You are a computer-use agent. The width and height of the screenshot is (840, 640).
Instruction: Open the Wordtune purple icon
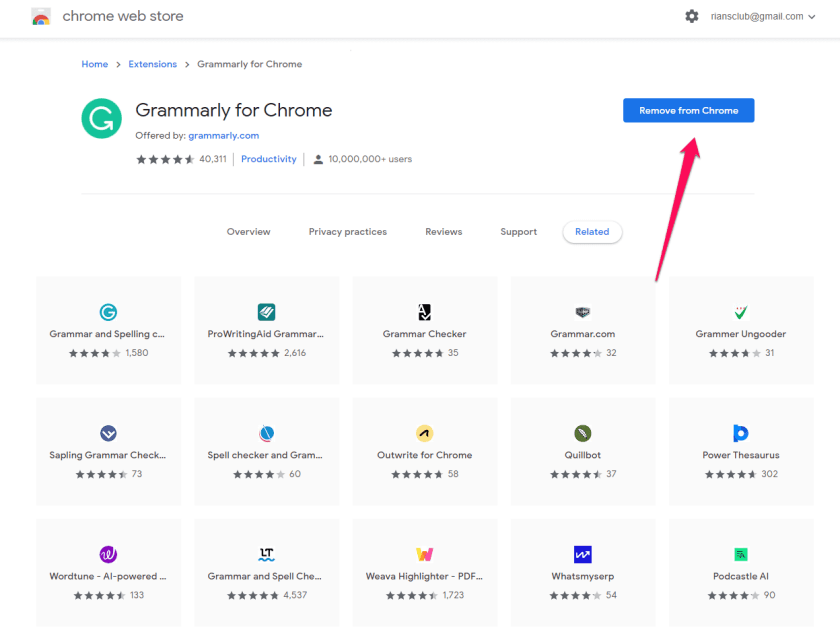(x=108, y=554)
